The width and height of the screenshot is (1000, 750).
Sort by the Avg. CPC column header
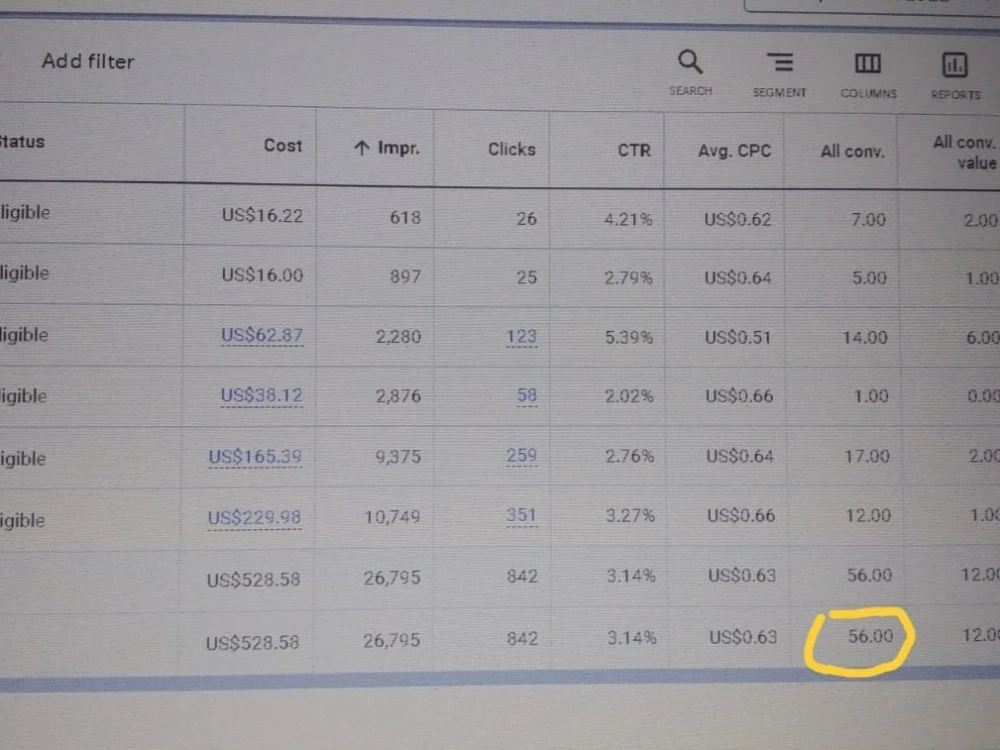(734, 151)
